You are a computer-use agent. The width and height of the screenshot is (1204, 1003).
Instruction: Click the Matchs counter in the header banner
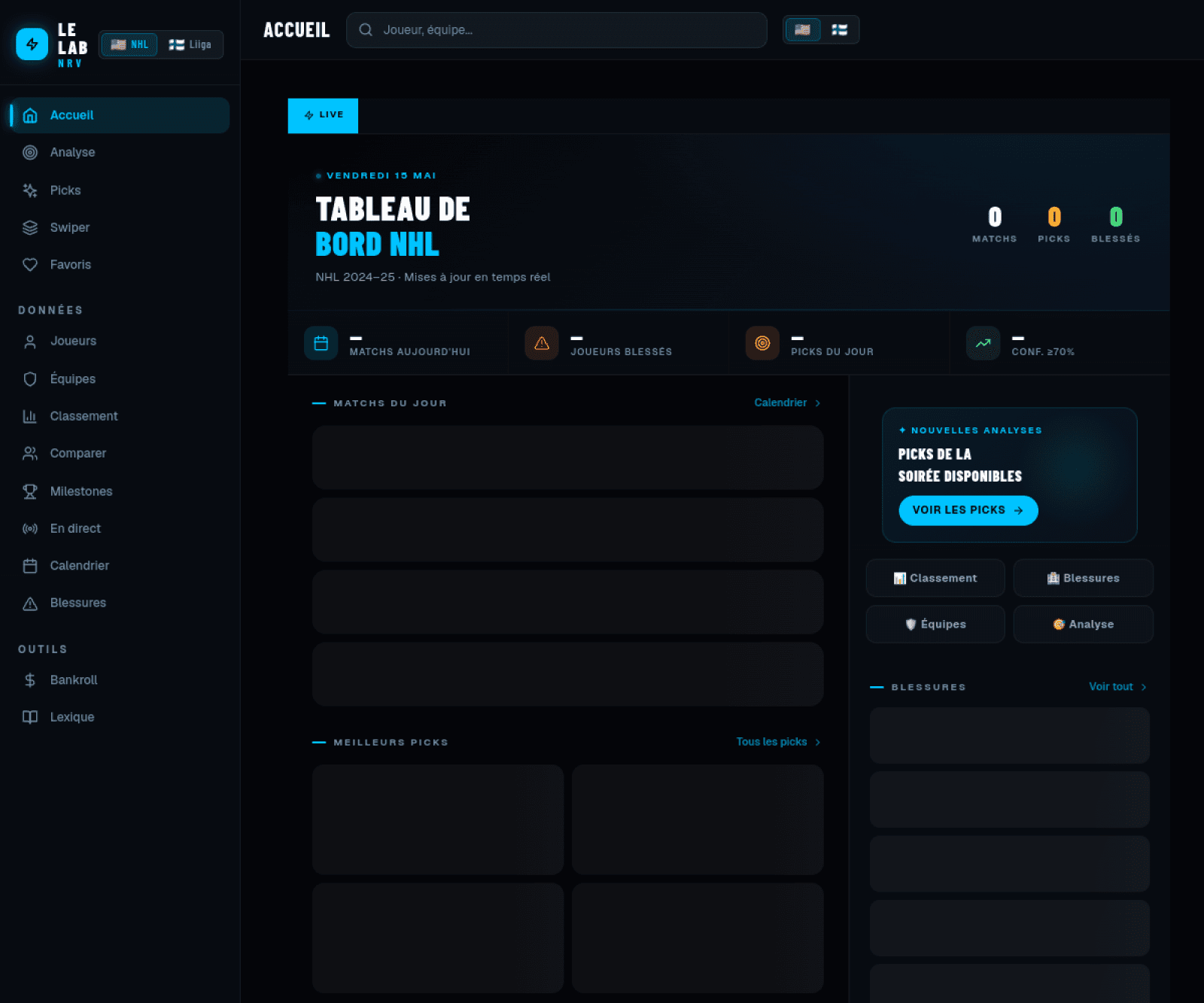coord(995,224)
